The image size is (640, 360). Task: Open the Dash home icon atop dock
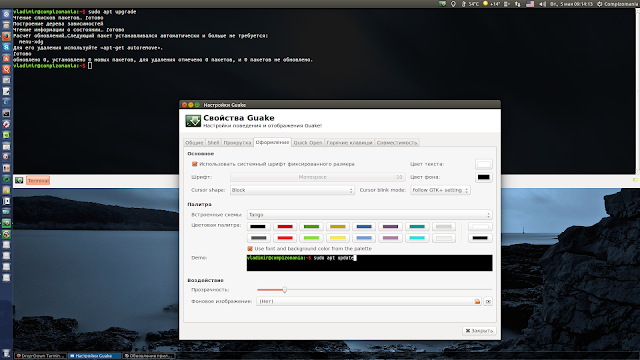6,14
